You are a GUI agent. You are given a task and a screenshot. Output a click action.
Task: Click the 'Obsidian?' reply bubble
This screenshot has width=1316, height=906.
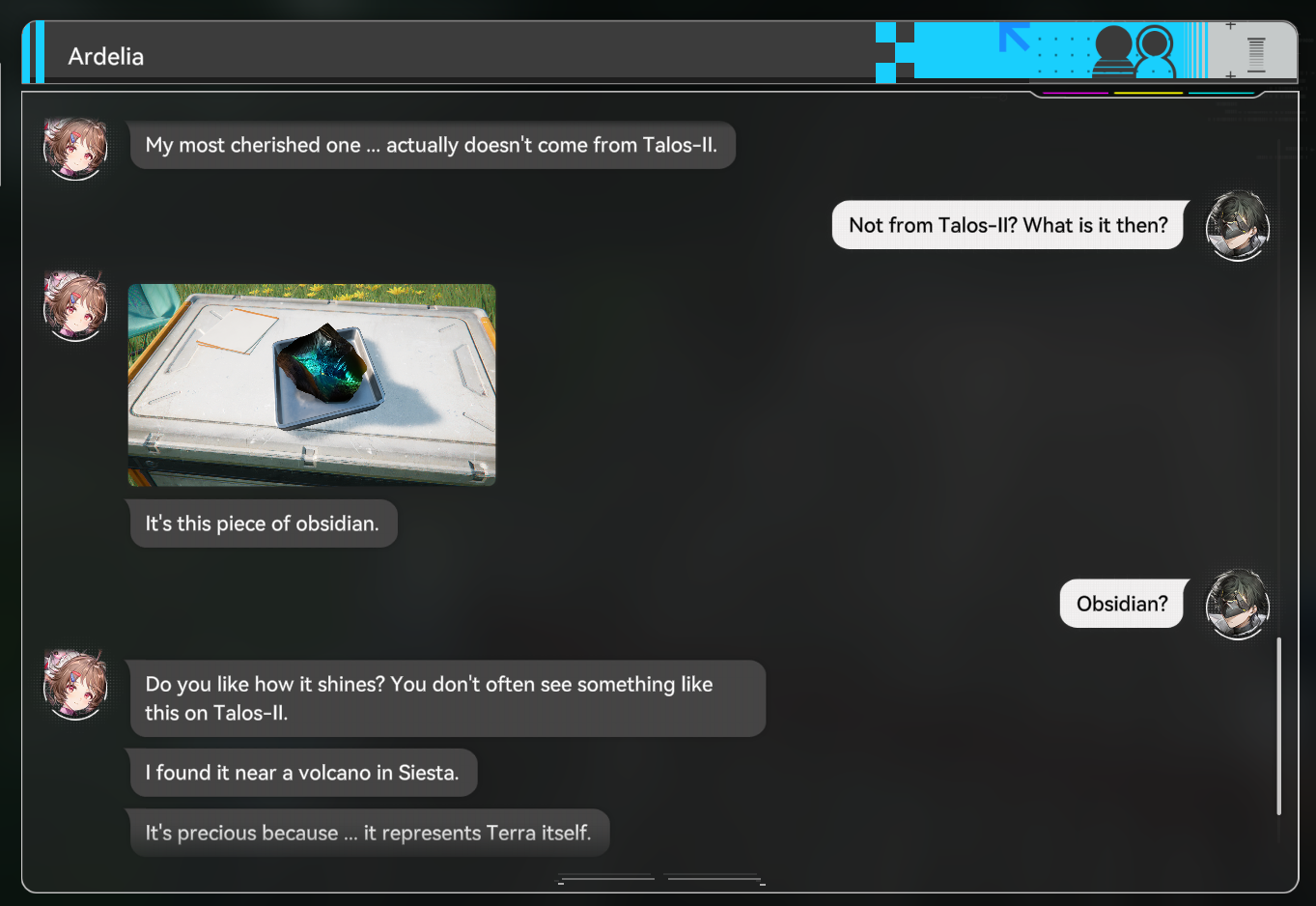coord(1122,604)
